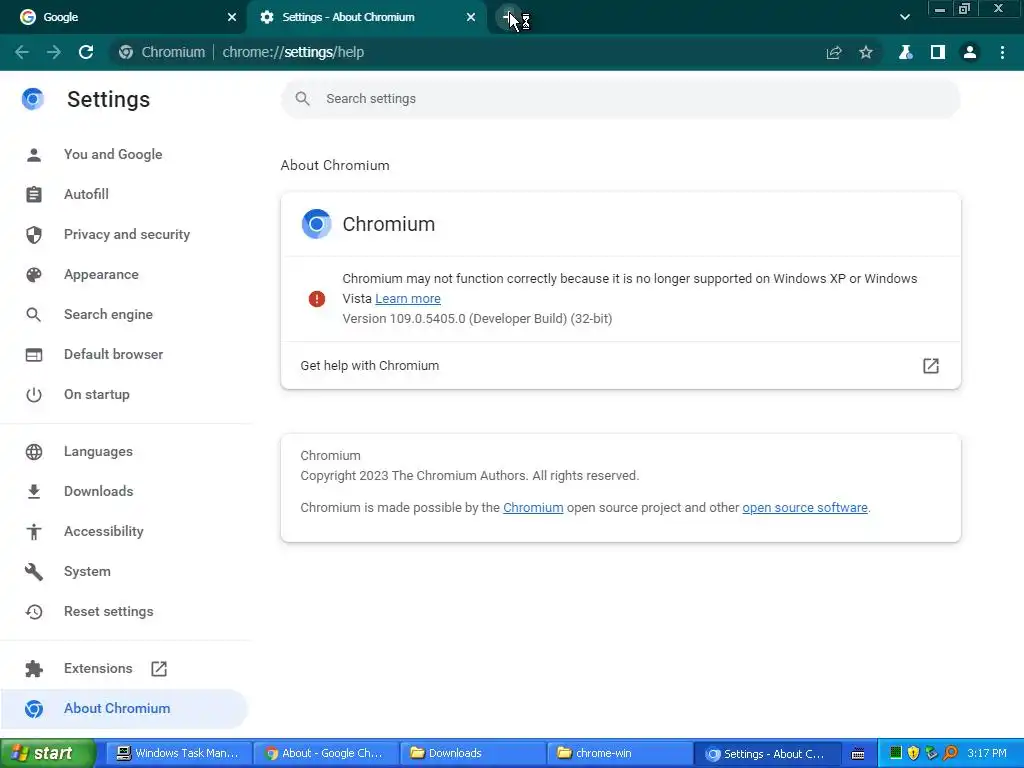Expand the tab search chevron
The width and height of the screenshot is (1024, 768).
(904, 17)
